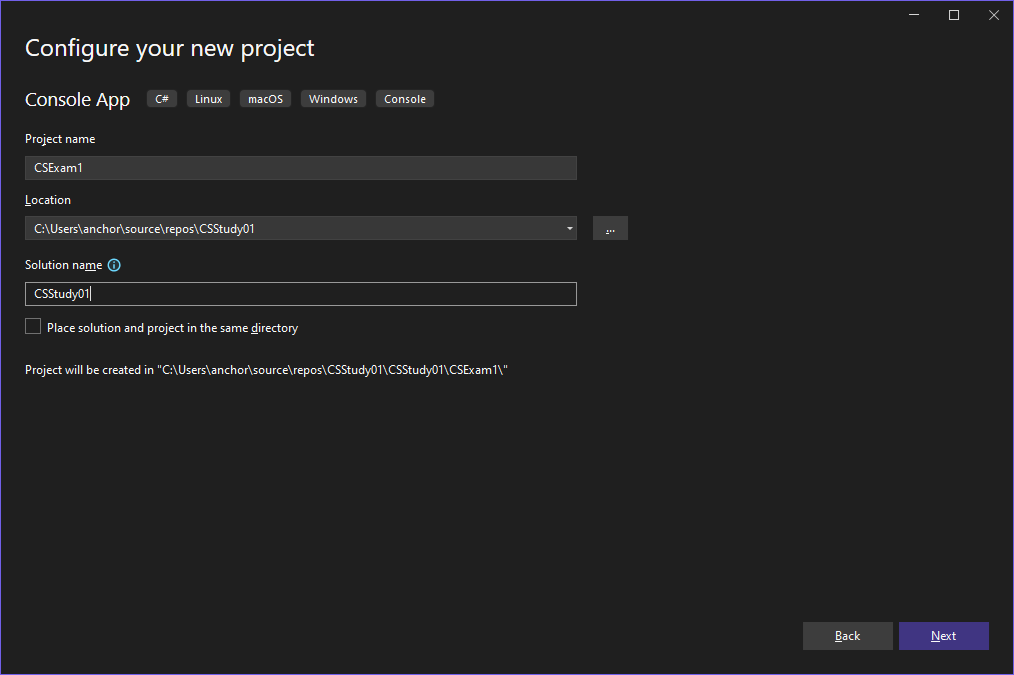Click the Solution name info icon
The width and height of the screenshot is (1014, 675).
114,265
